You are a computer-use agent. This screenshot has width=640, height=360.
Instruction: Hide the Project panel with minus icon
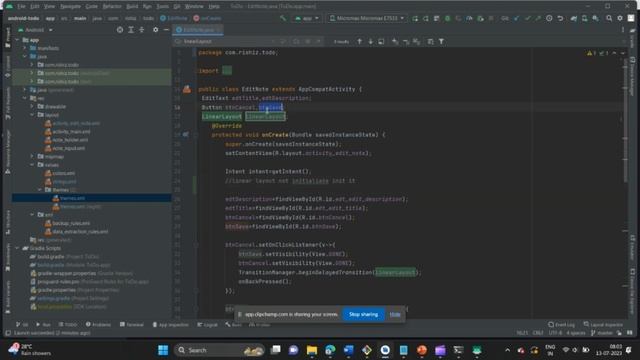click(x=166, y=30)
